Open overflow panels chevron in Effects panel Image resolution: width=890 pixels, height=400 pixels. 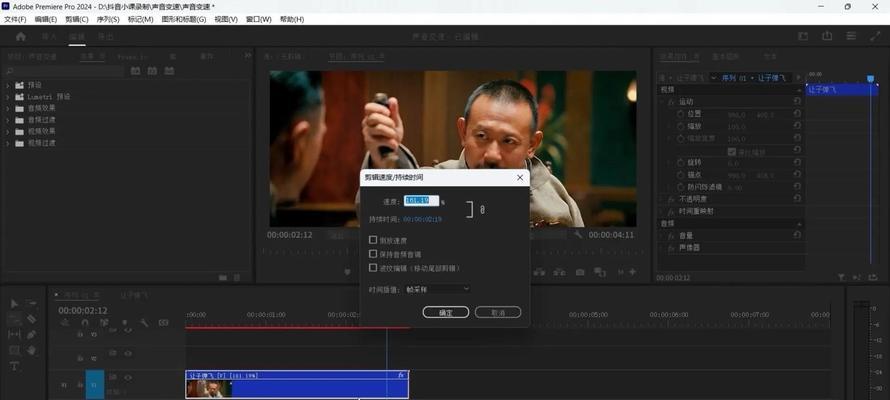coord(247,56)
